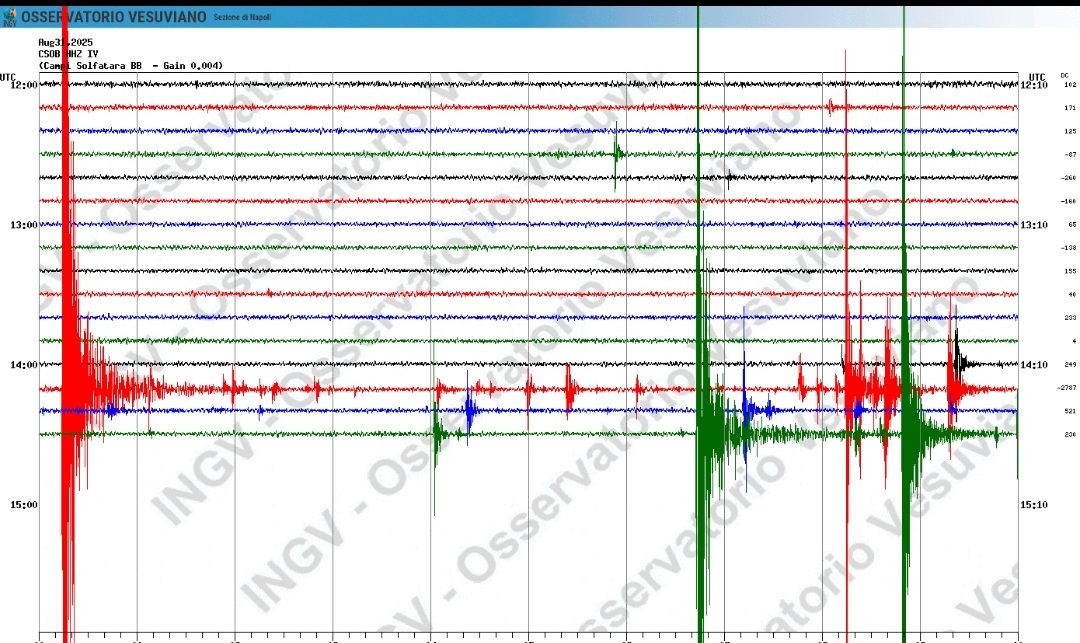Select the Campi Solfatara BB gain text
Image resolution: width=1080 pixels, height=643 pixels.
[x=130, y=66]
